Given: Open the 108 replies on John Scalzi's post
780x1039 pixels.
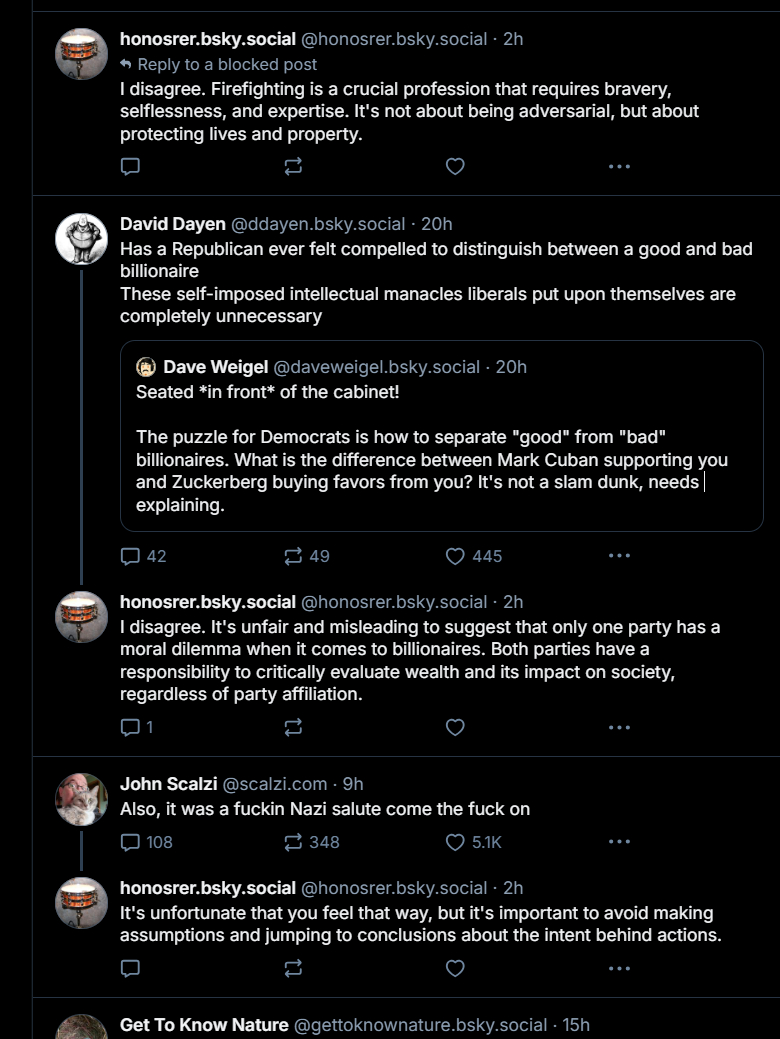Looking at the screenshot, I should (x=146, y=842).
